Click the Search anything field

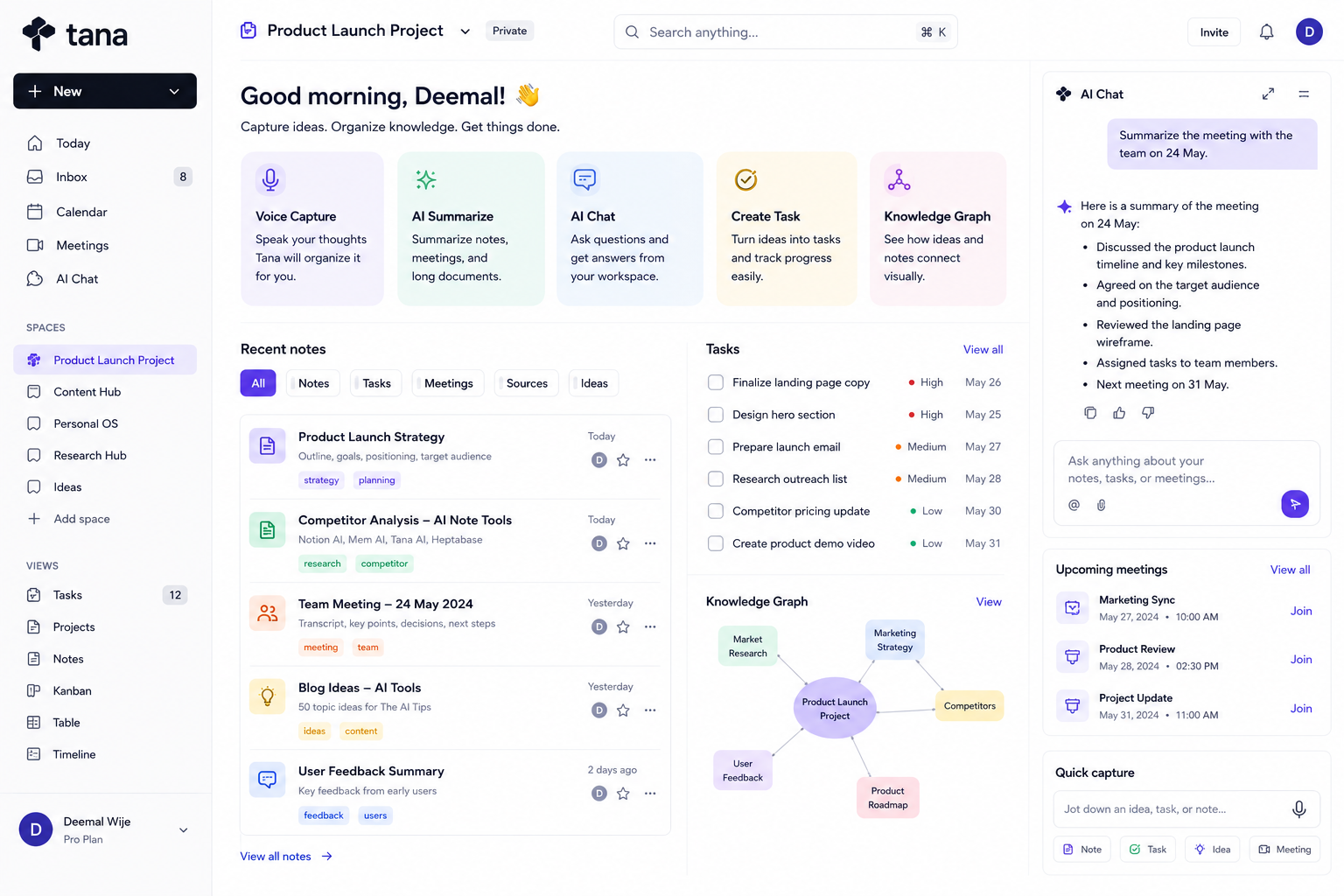pyautogui.click(x=785, y=32)
